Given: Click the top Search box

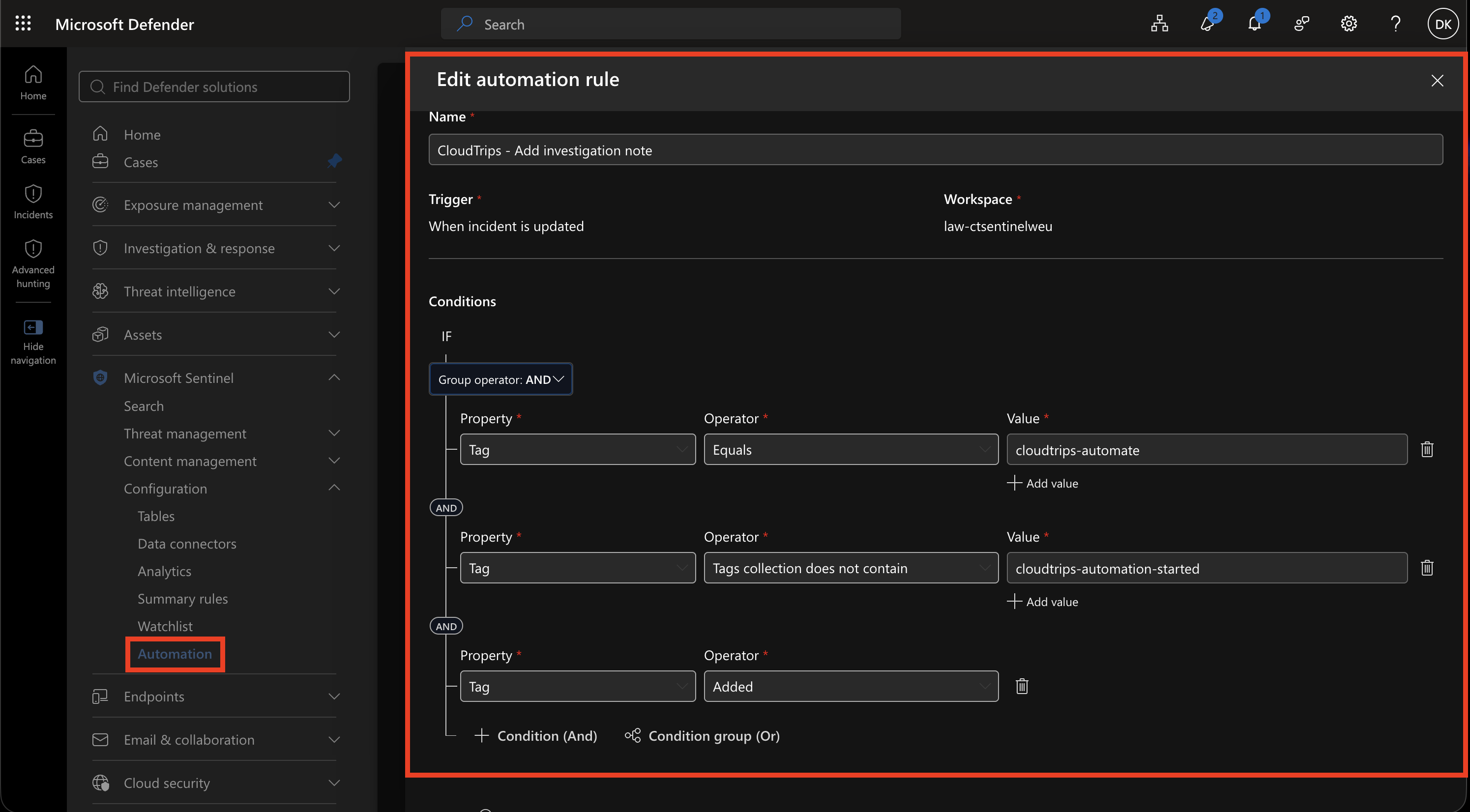Looking at the screenshot, I should [x=671, y=24].
